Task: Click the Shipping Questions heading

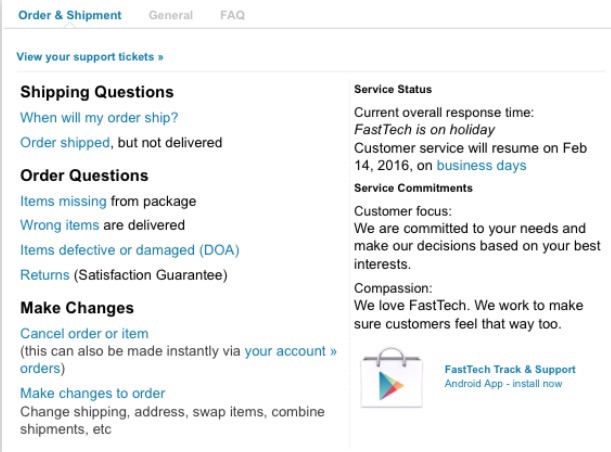Action: [x=97, y=92]
